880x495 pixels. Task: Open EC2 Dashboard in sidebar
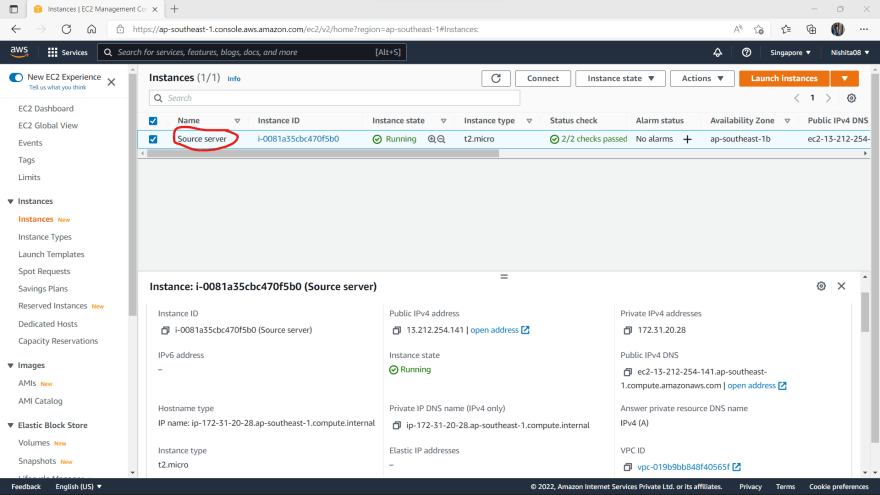coord(45,108)
